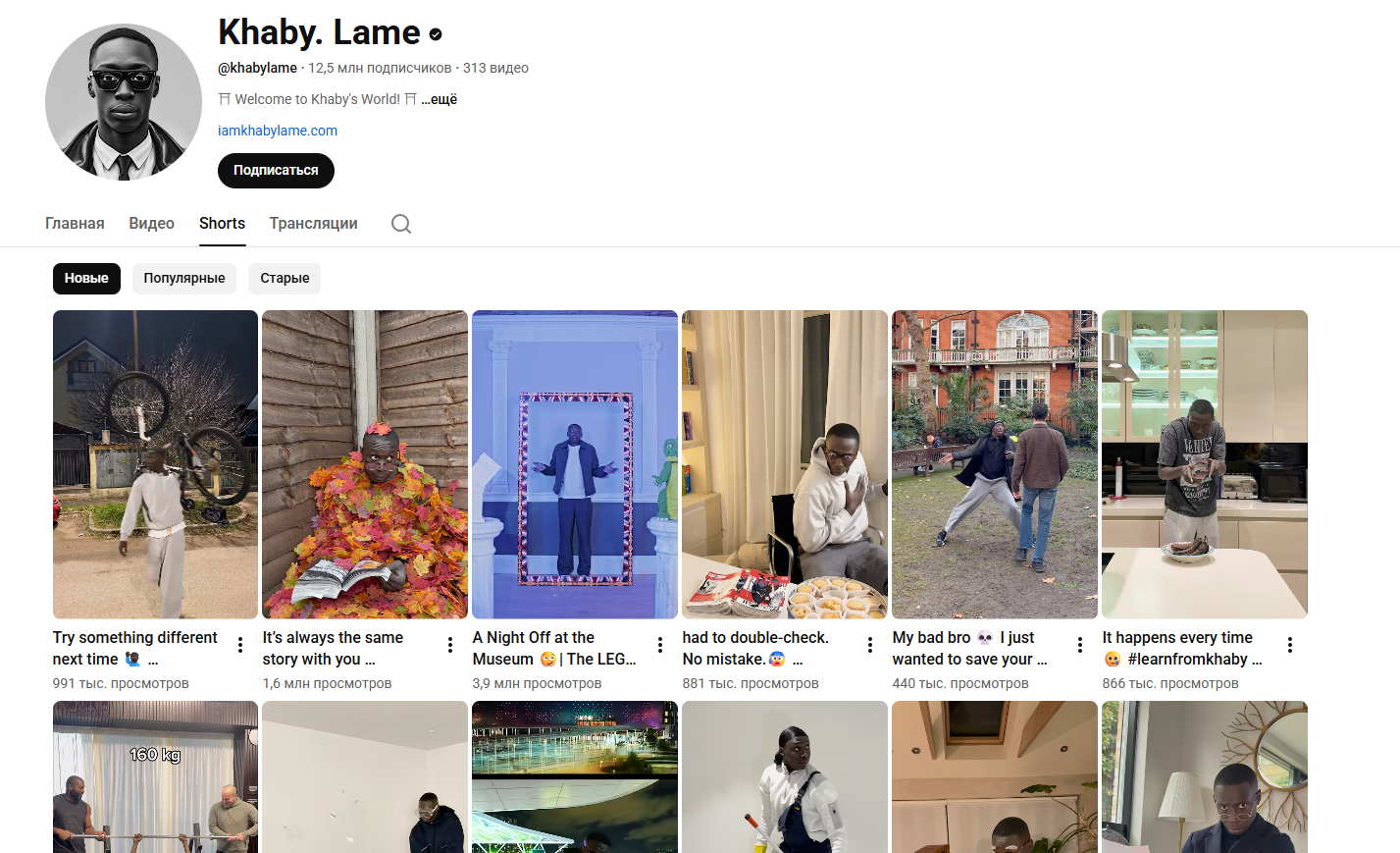Open the bicycle-carrying short thumbnail
This screenshot has height=853, width=1400.
(x=155, y=464)
